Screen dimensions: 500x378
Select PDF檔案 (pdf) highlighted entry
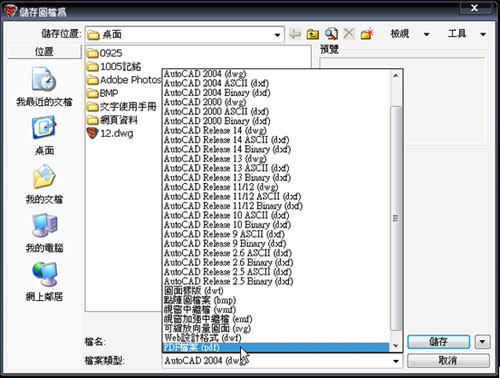pos(276,347)
